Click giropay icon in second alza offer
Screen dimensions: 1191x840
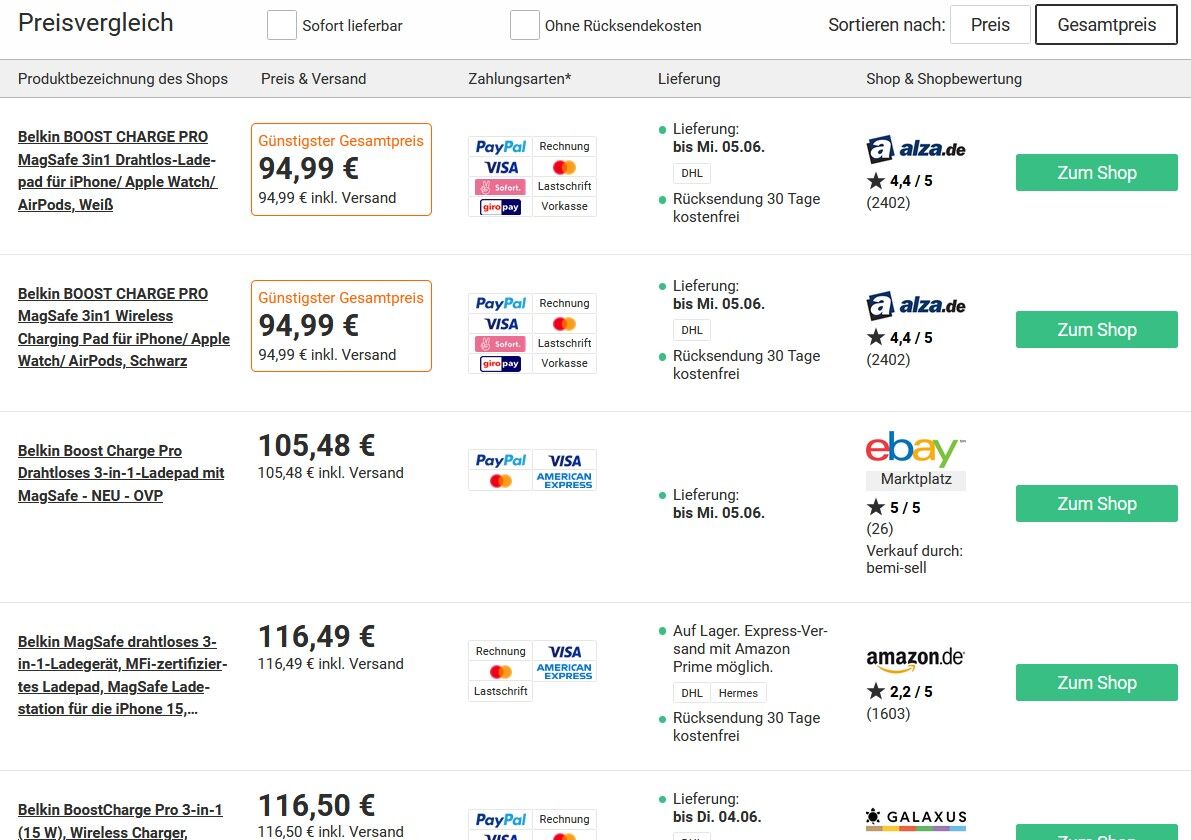(x=501, y=364)
